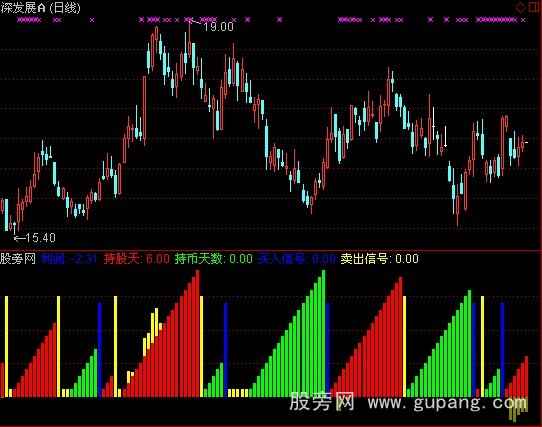Click the 卖出信号 indicator label
The width and height of the screenshot is (542, 427).
380,259
